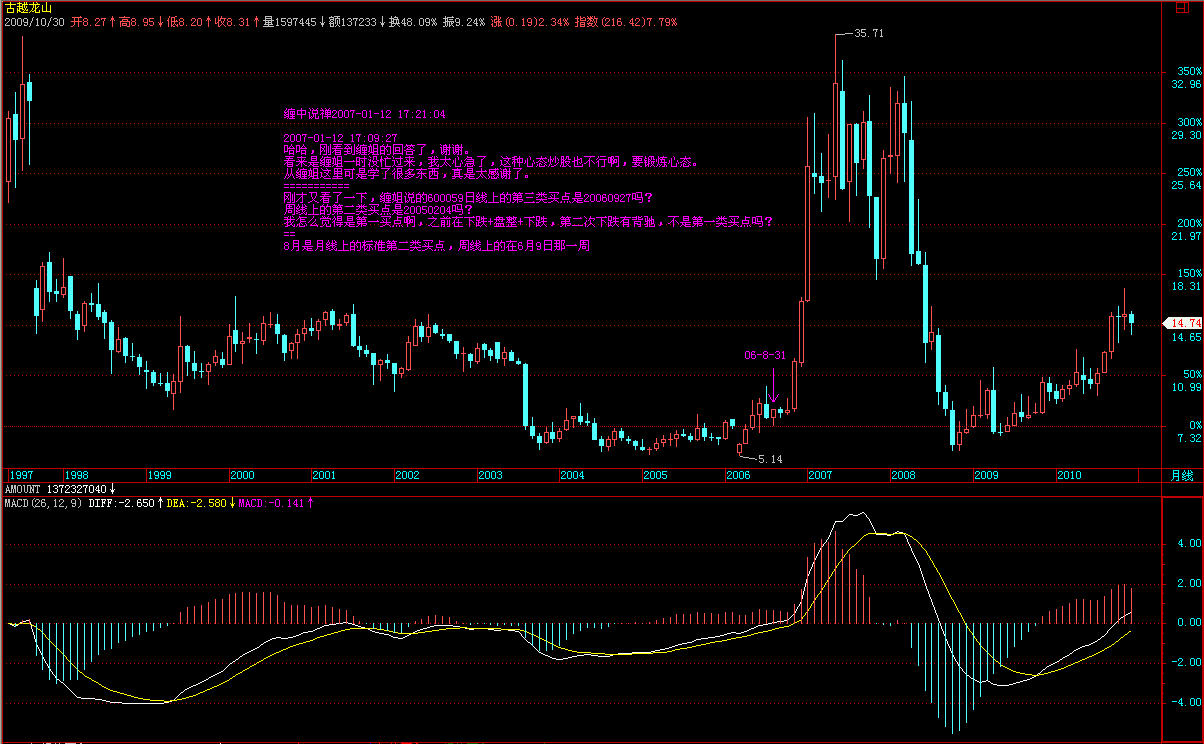Click the 5.14 low price label
1204x744 pixels.
click(x=768, y=458)
